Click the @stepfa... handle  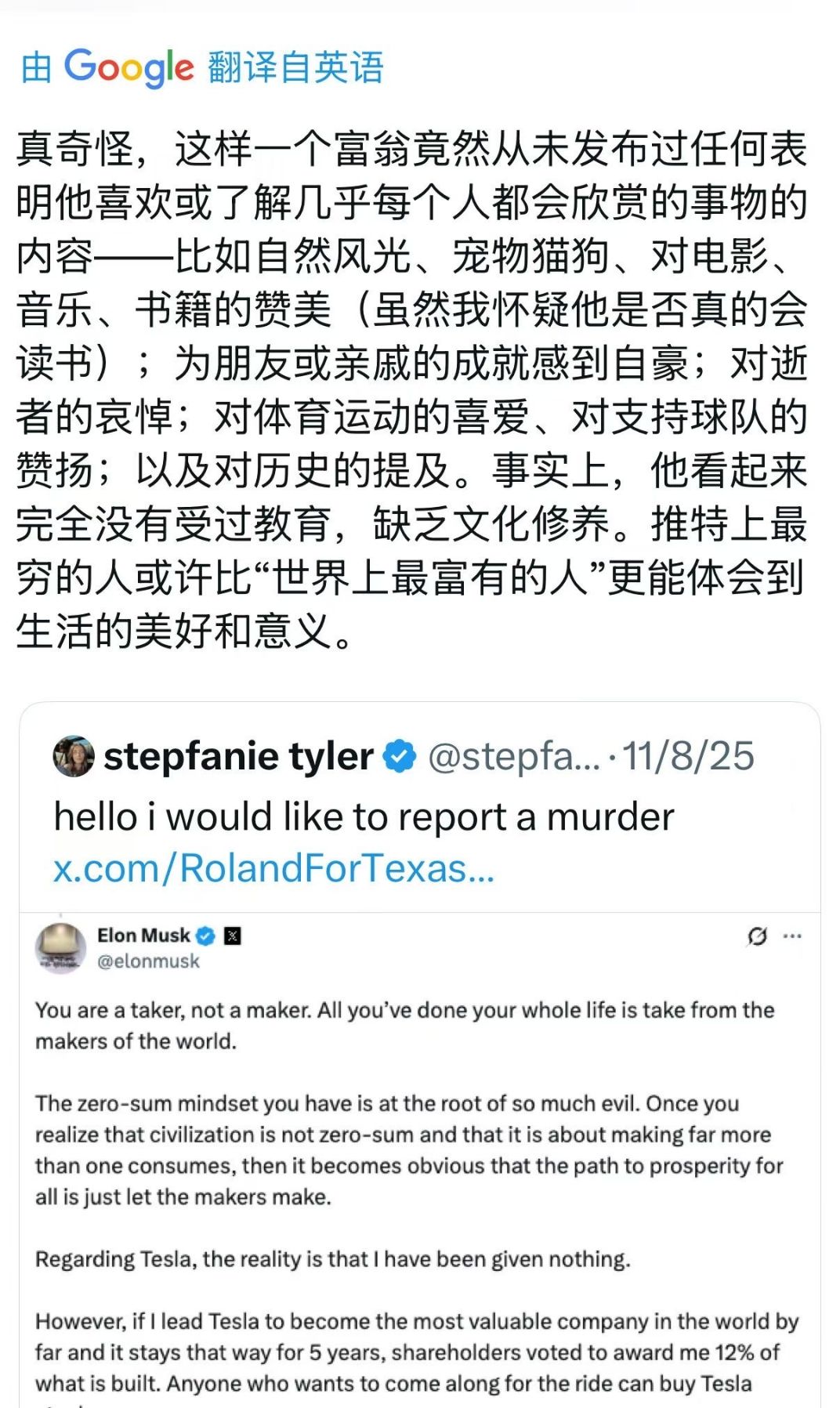513,757
